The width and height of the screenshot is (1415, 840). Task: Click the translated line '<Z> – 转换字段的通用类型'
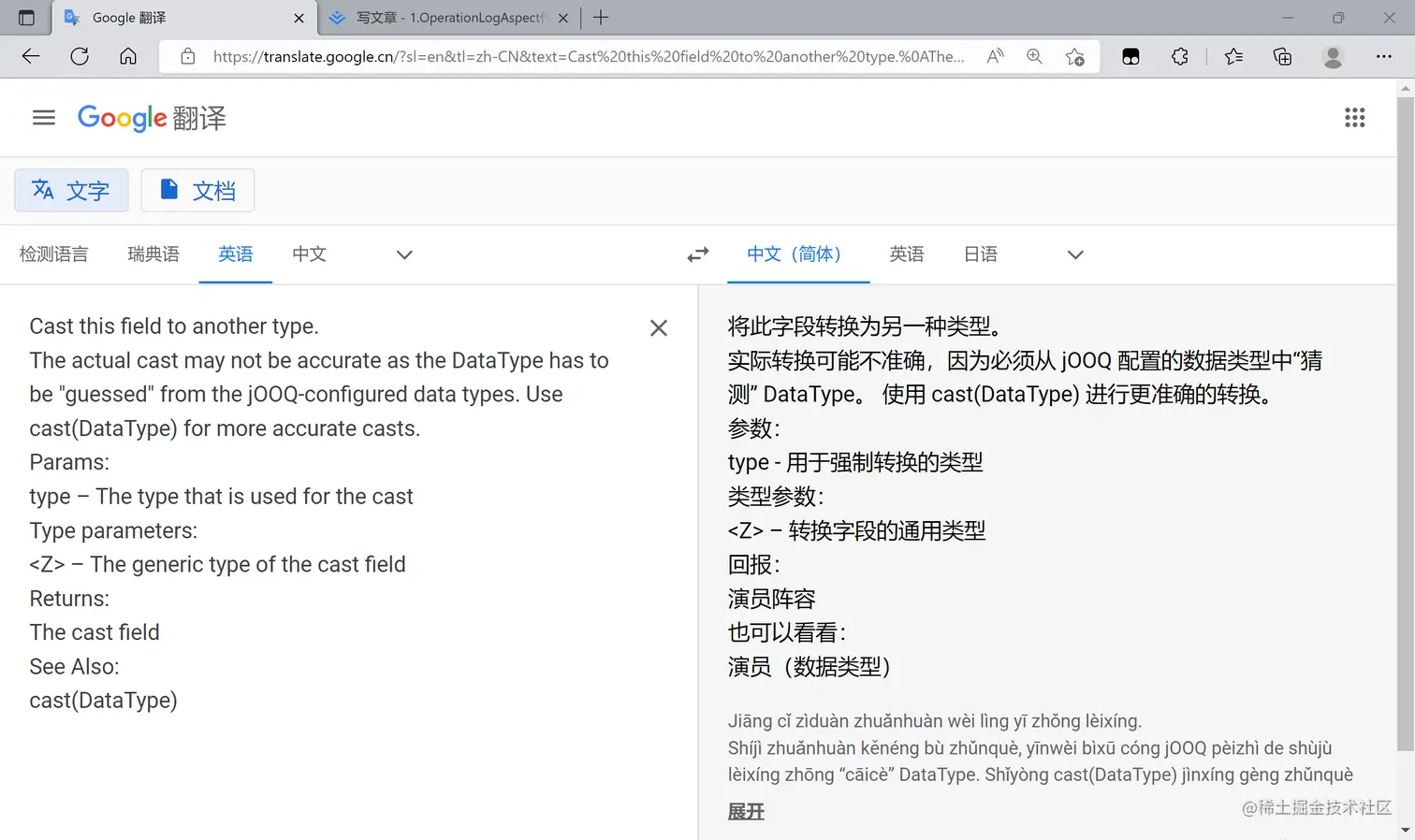pyautogui.click(x=856, y=530)
